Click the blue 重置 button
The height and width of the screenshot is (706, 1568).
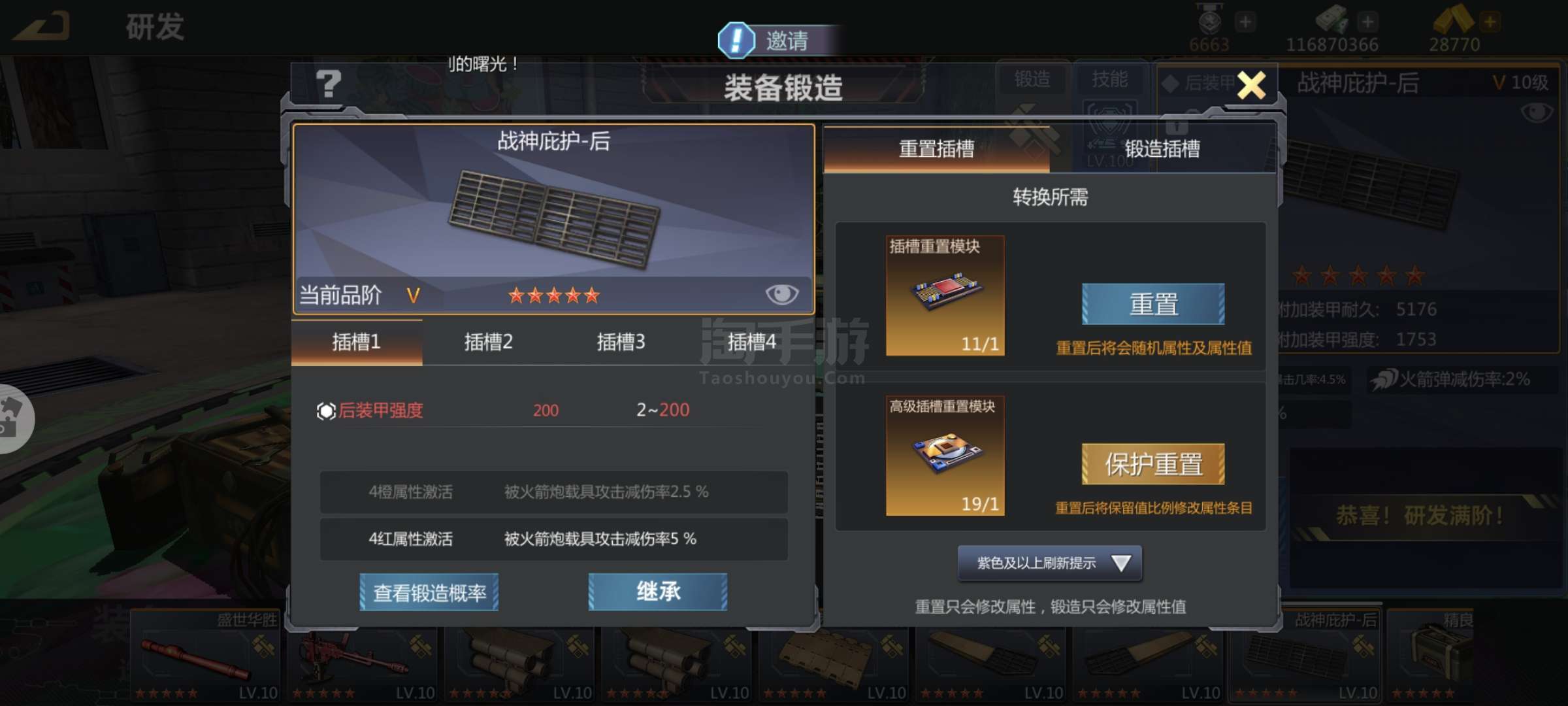(x=1153, y=304)
